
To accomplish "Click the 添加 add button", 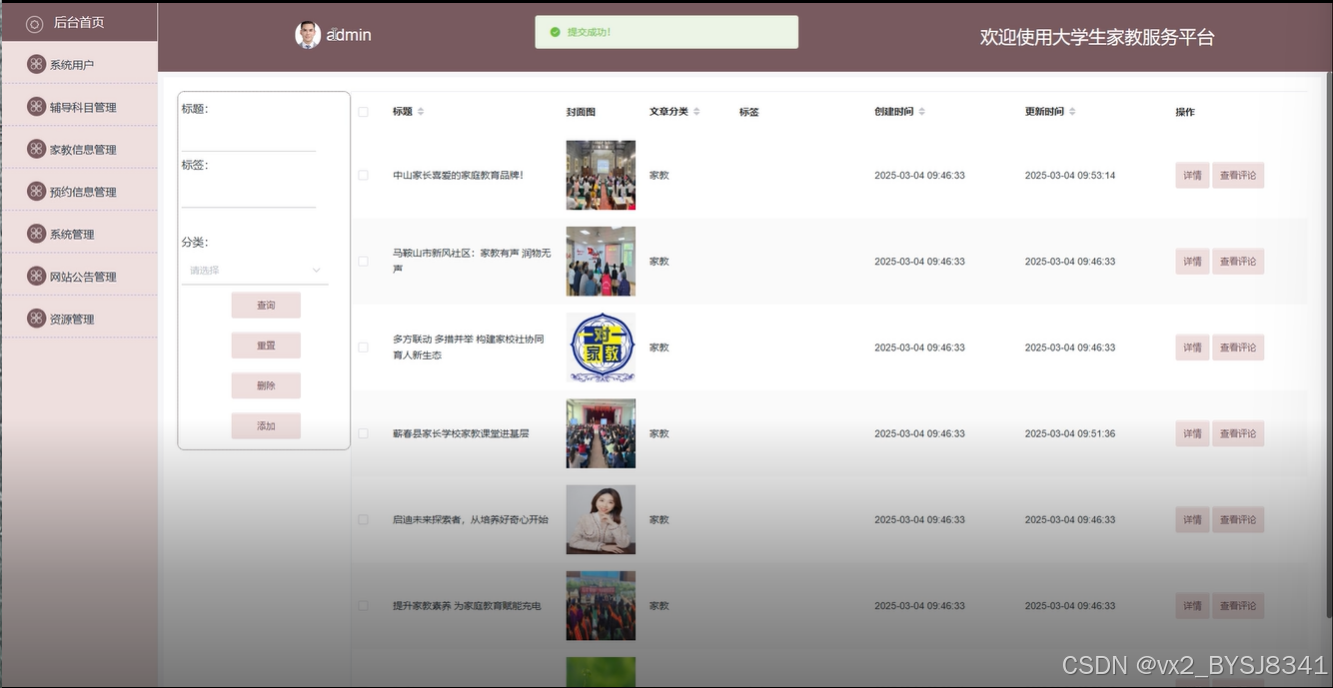I will (x=266, y=426).
